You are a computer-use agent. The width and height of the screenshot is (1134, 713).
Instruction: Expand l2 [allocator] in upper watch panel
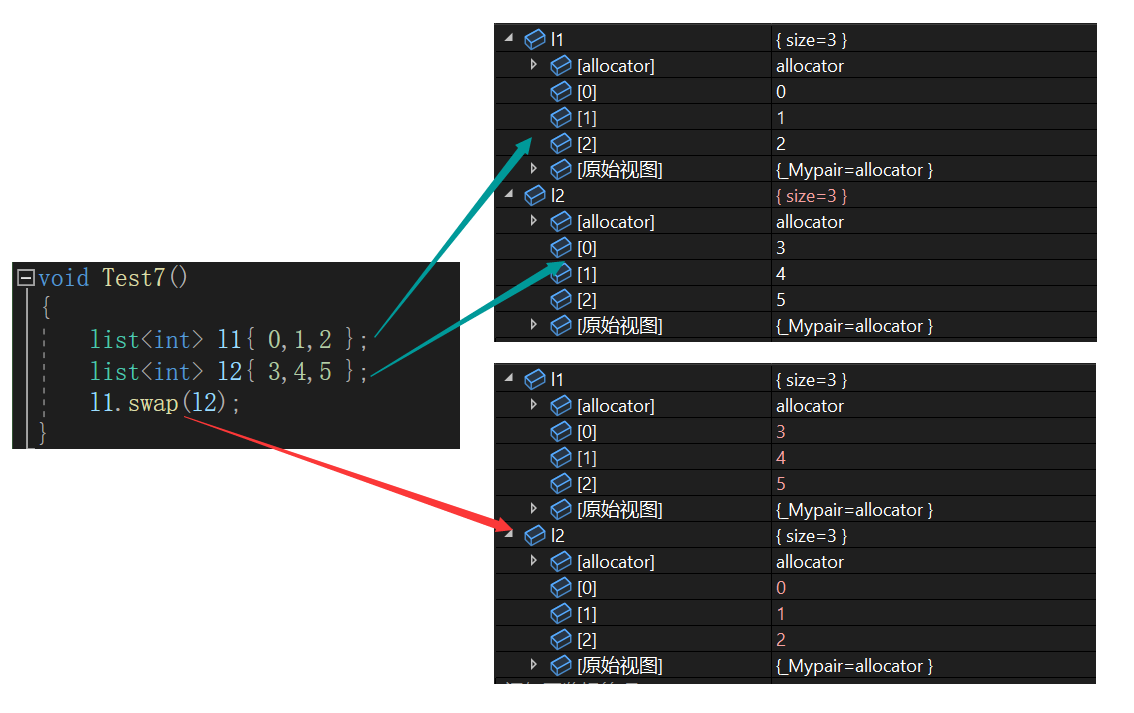(534, 221)
